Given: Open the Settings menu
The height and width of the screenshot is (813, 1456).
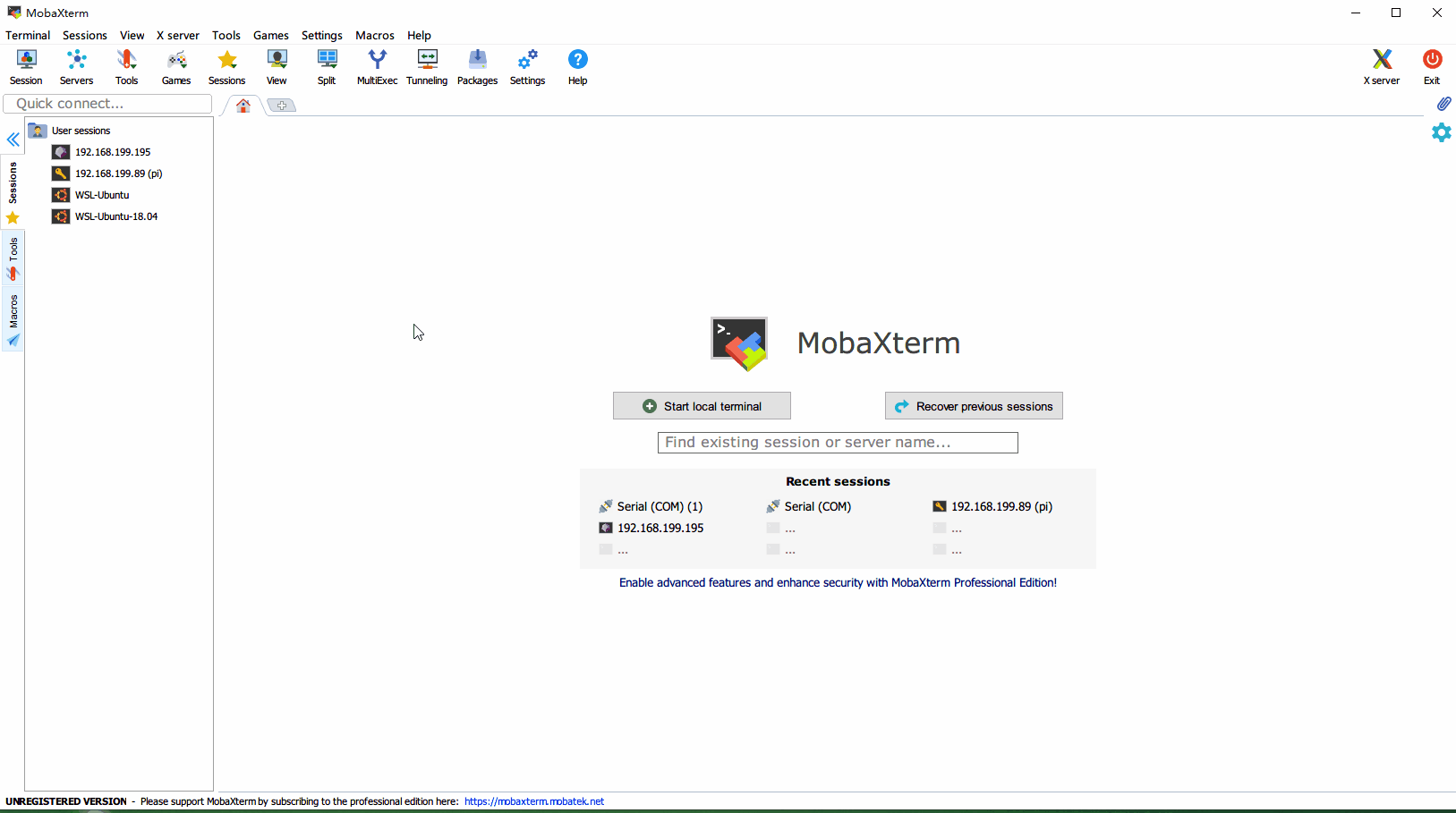Looking at the screenshot, I should click(x=322, y=36).
